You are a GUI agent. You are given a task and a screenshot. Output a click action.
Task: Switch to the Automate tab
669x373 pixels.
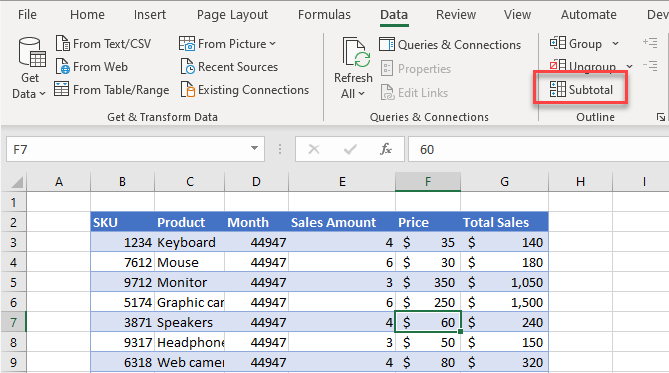(x=588, y=15)
